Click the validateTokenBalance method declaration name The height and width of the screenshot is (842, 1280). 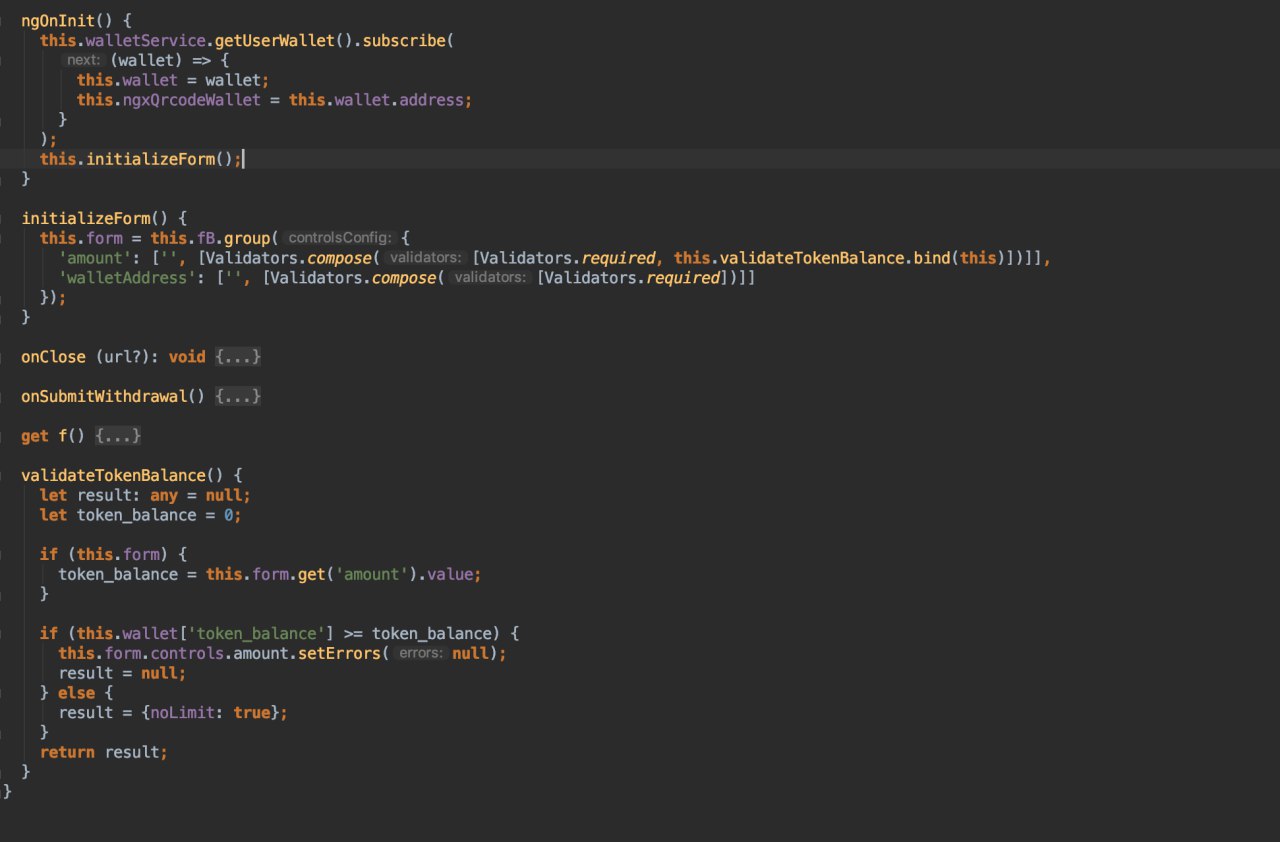tap(114, 475)
